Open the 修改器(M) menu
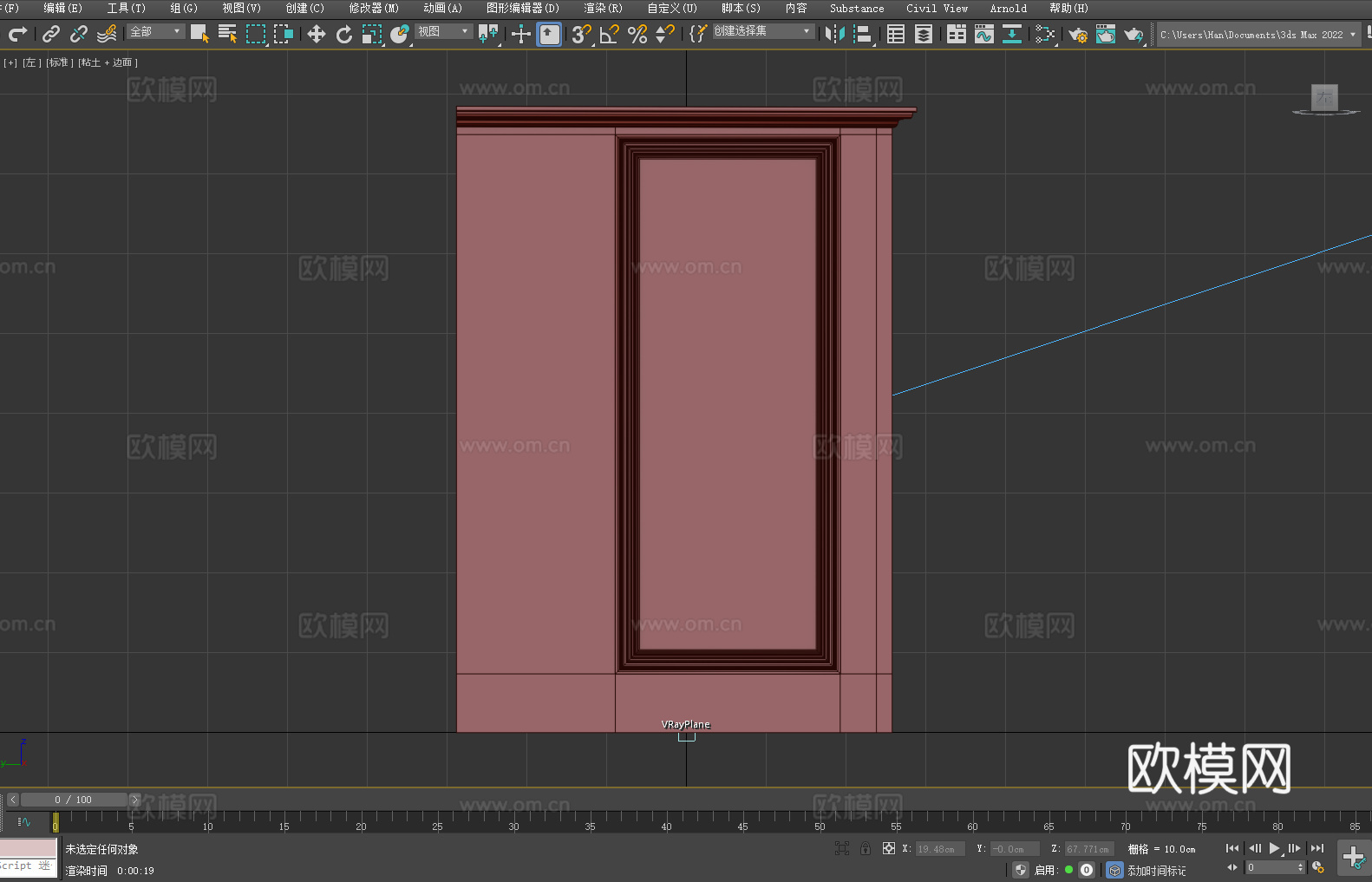 (374, 8)
